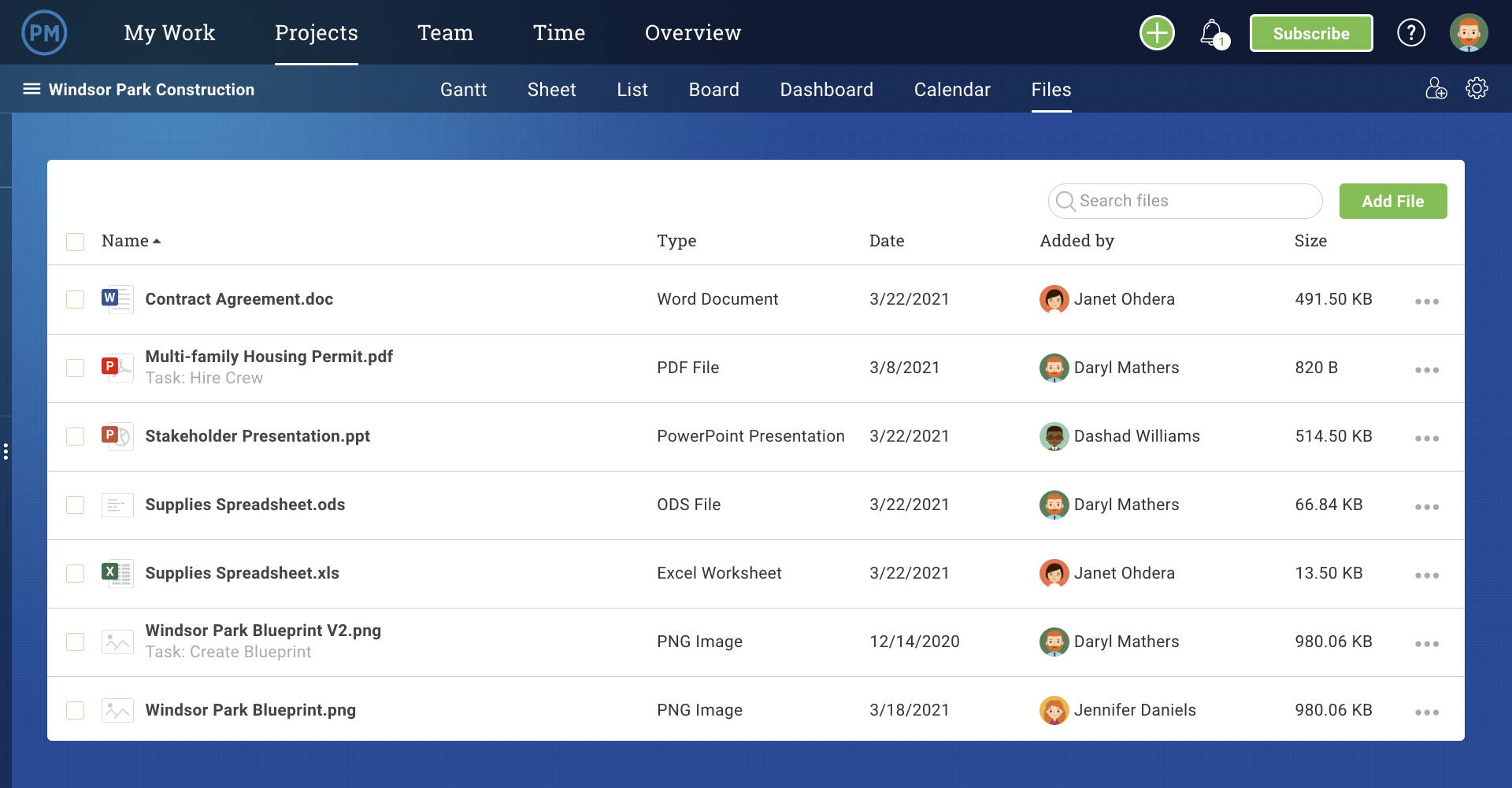Viewport: 1512px width, 788px height.
Task: Check the Windsor Park Blueprint V2.png checkbox
Action: 75,642
